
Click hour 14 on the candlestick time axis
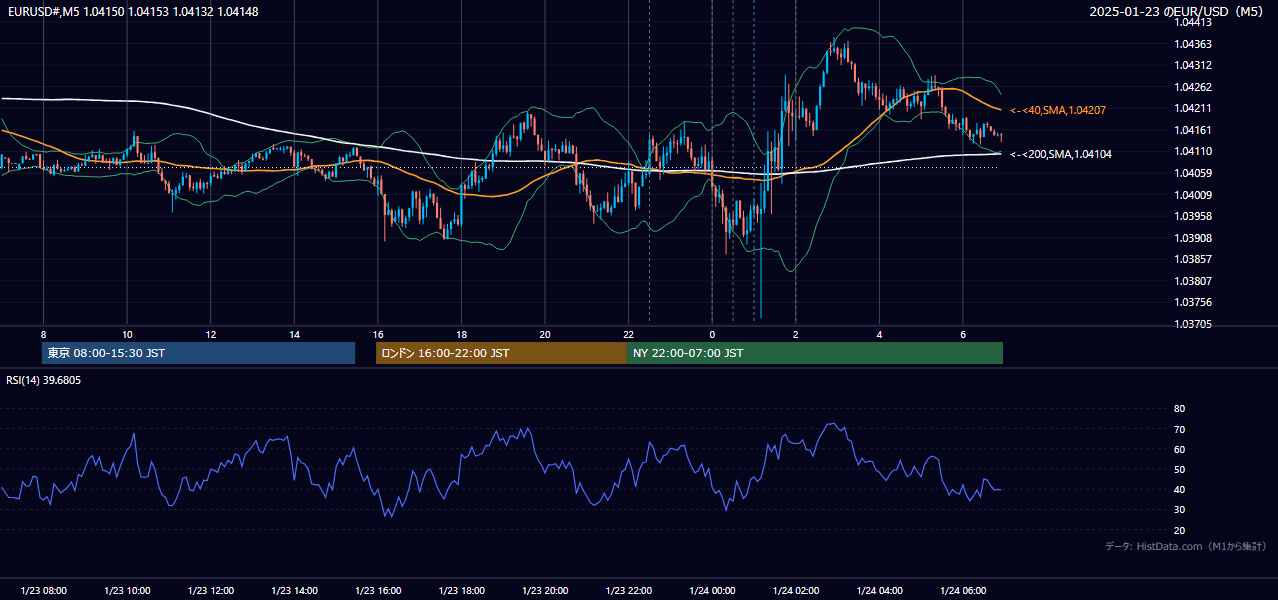294,334
